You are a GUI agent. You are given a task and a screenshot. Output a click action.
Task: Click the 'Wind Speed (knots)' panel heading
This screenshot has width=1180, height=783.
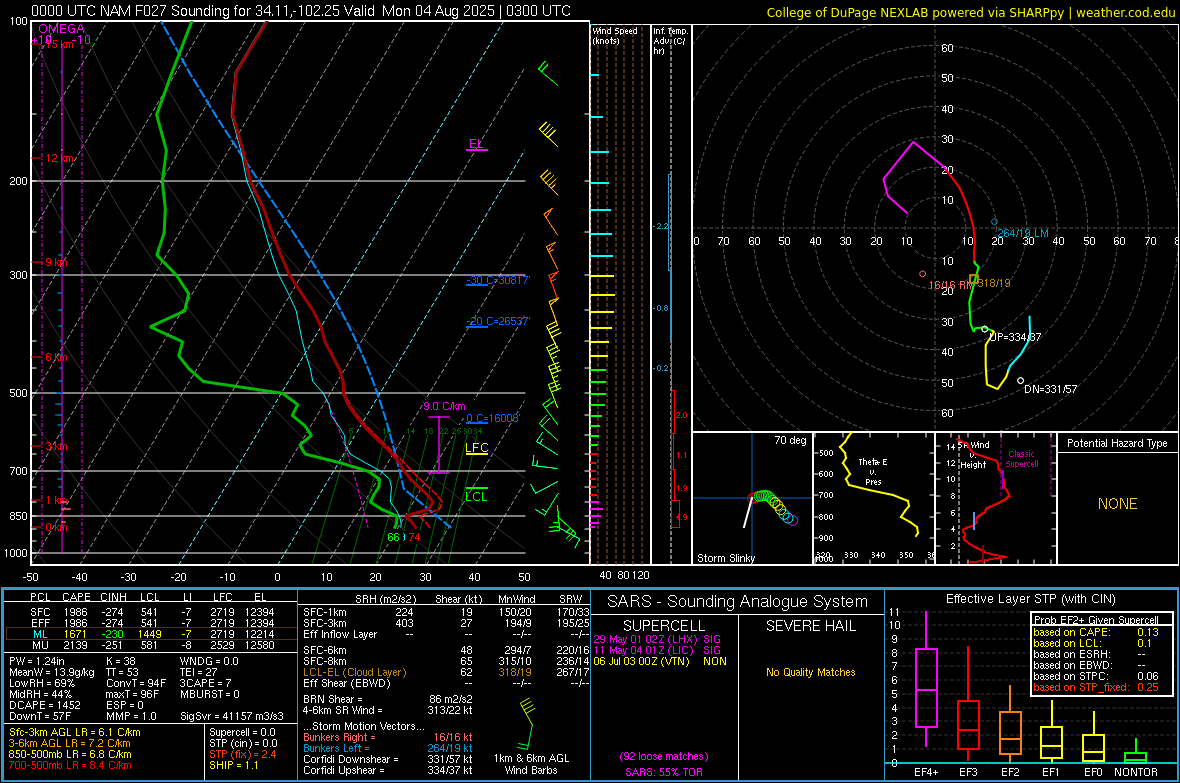(x=615, y=35)
